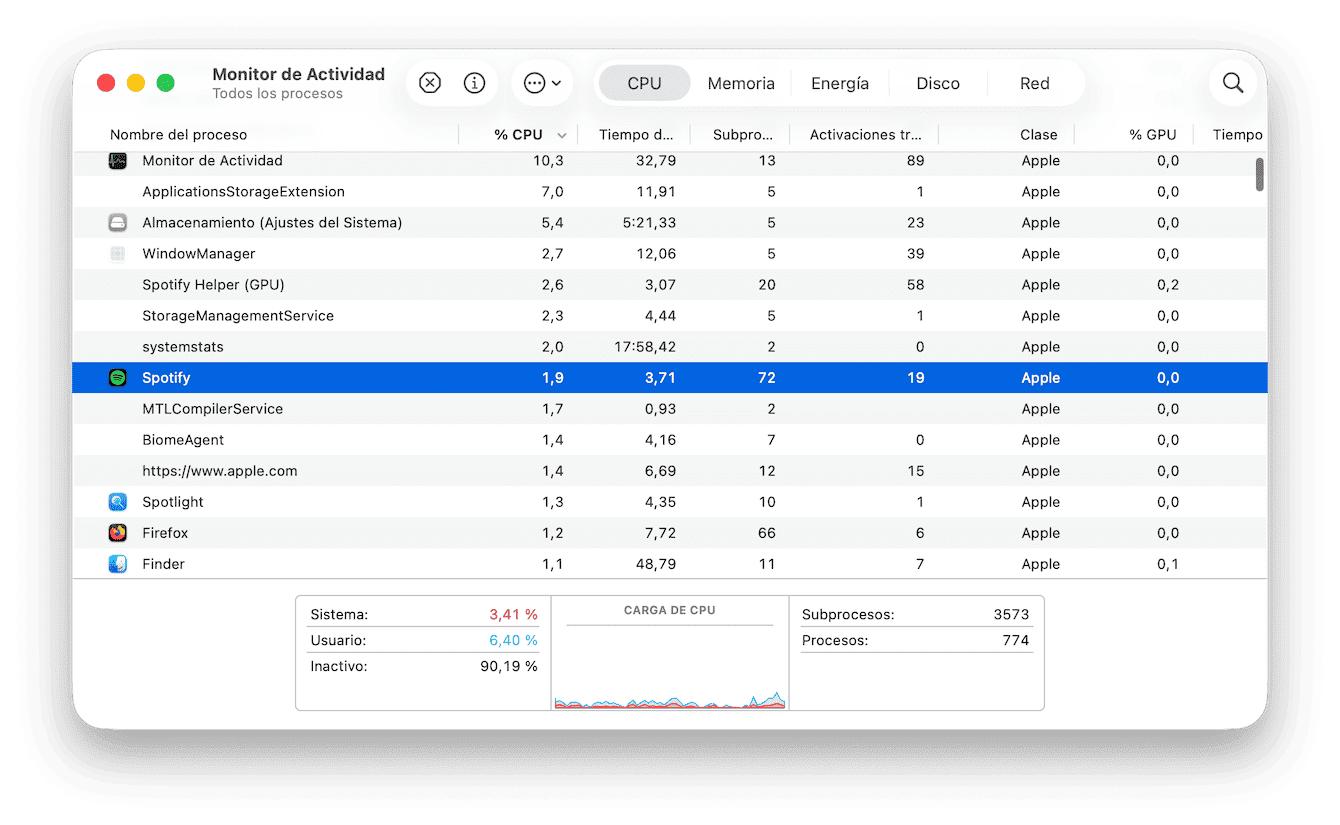This screenshot has height=825, width=1340.
Task: Click the Monitor de Actividad process icon
Action: pos(118,161)
